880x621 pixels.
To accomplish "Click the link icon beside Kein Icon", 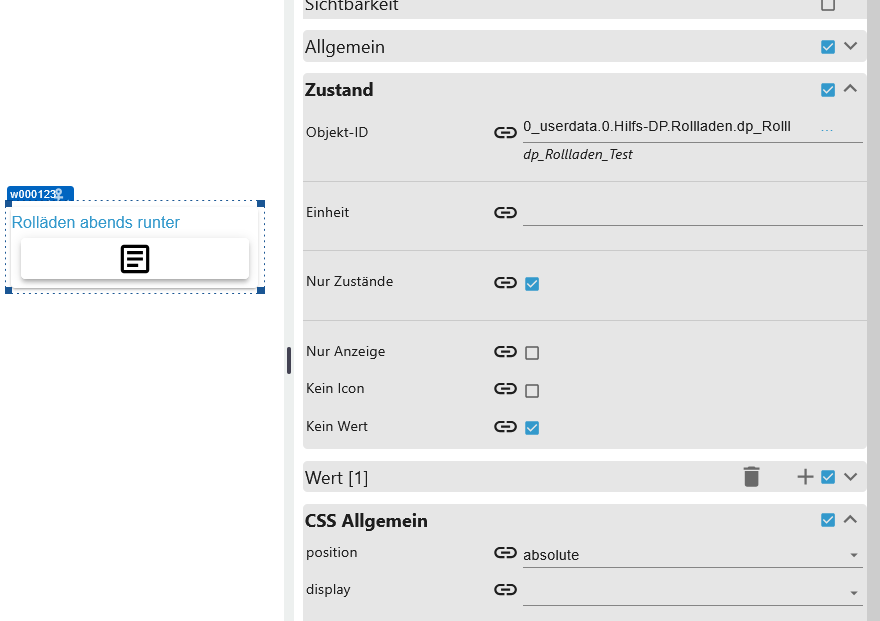I will click(x=505, y=389).
